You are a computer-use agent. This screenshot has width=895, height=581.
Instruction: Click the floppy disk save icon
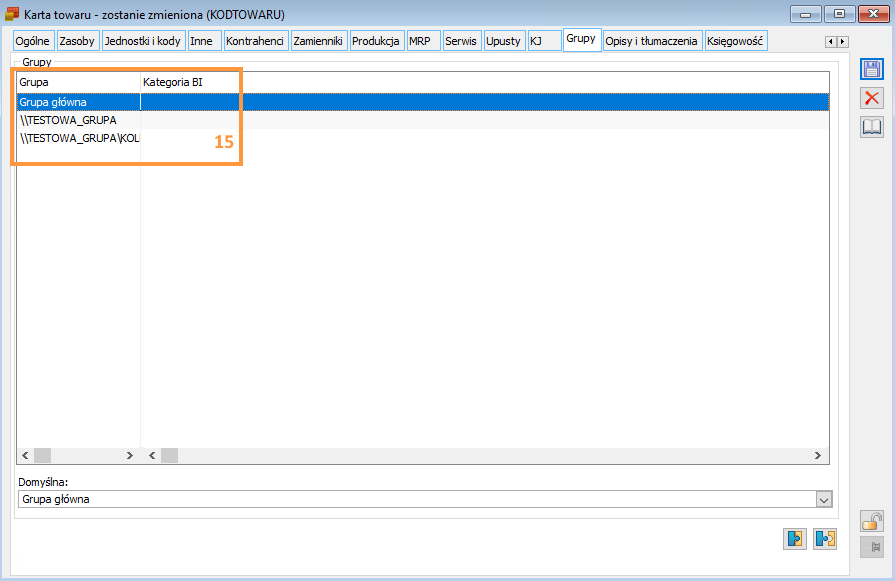click(x=872, y=69)
